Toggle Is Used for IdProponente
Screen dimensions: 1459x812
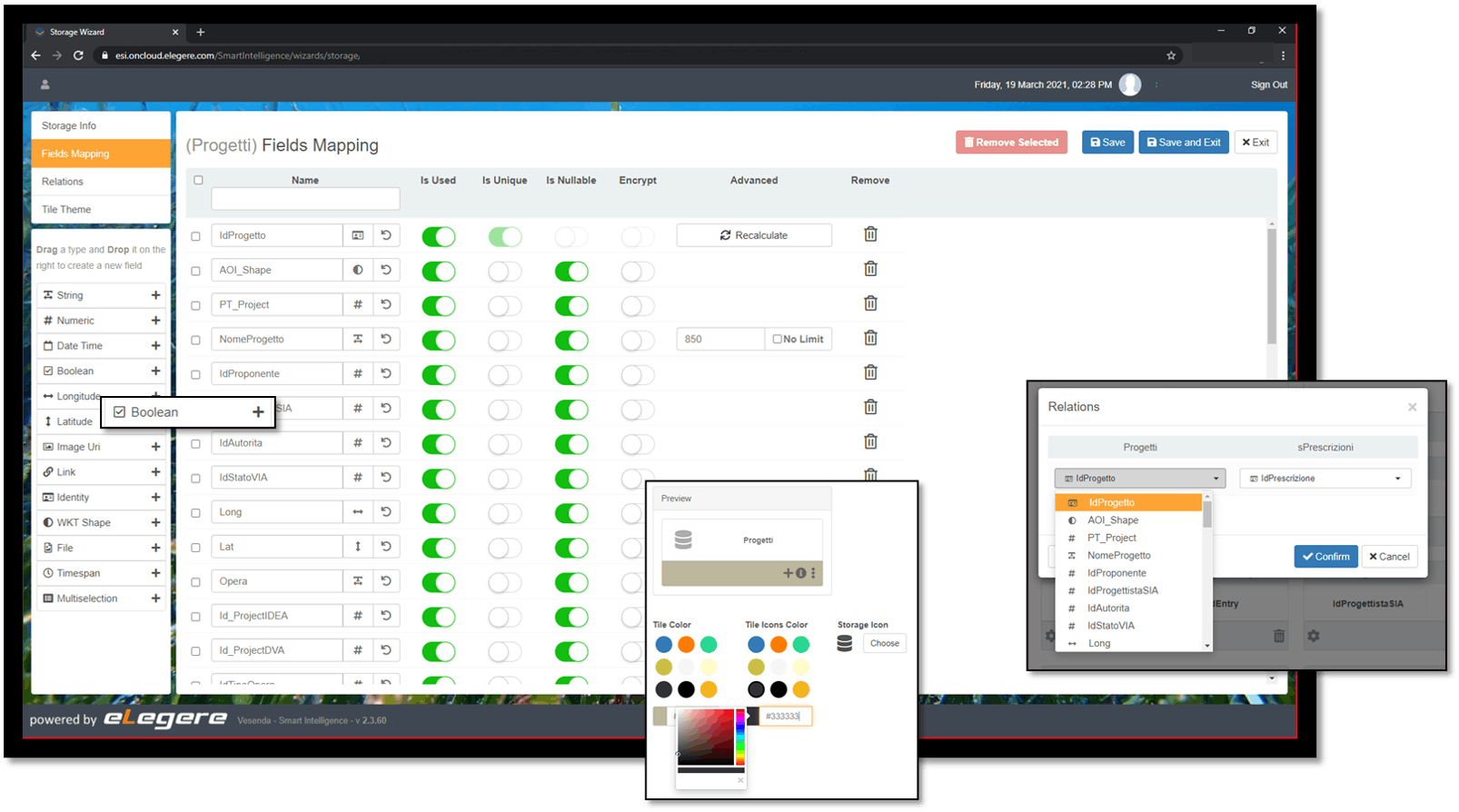(438, 374)
